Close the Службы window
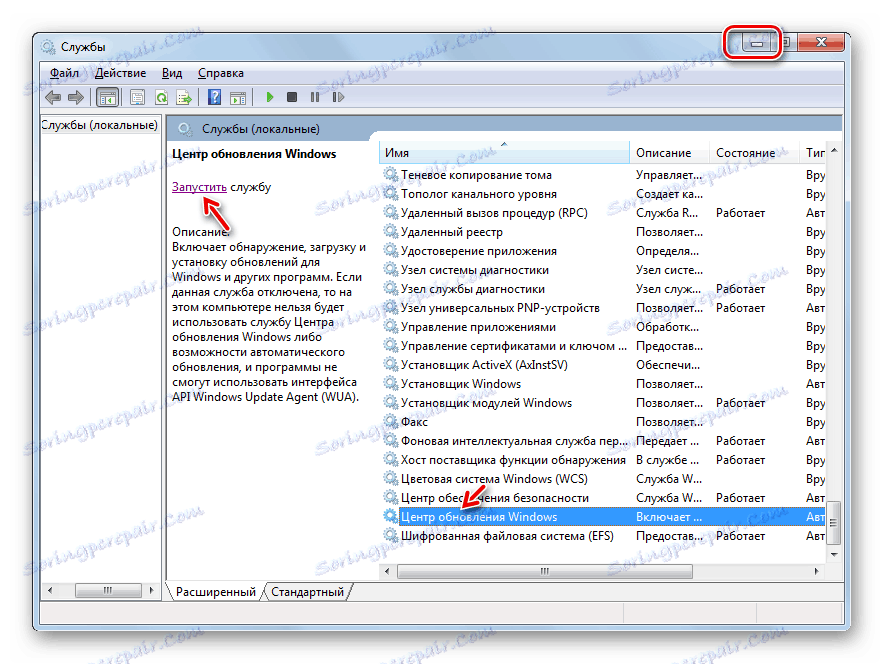The width and height of the screenshot is (884, 664). pyautogui.click(x=821, y=42)
